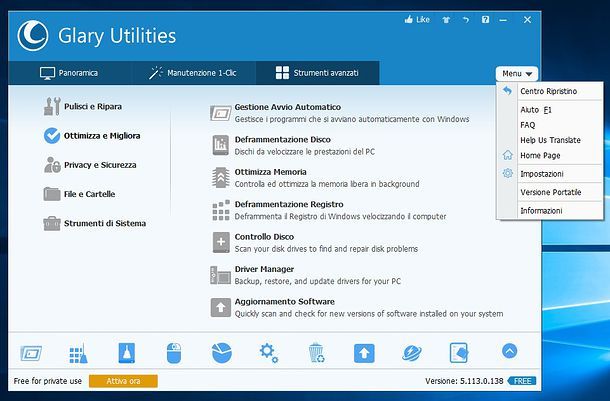Click the Controllo Disco plus icon
The height and width of the screenshot is (401, 610).
point(221,242)
